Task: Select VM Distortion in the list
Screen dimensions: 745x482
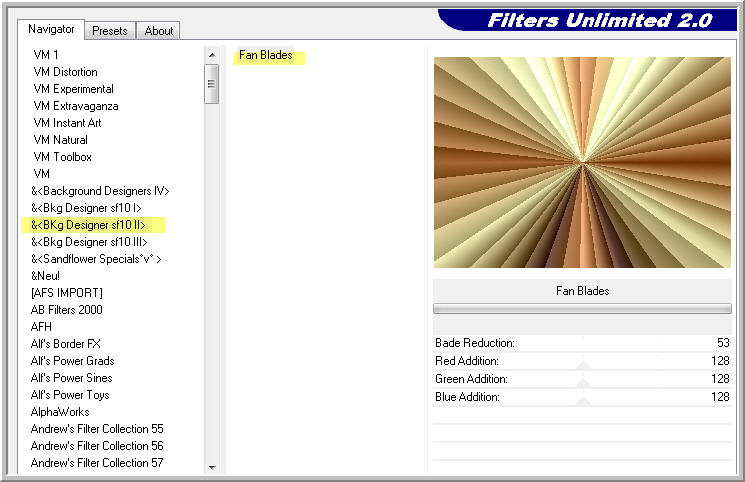Action: (x=66, y=72)
